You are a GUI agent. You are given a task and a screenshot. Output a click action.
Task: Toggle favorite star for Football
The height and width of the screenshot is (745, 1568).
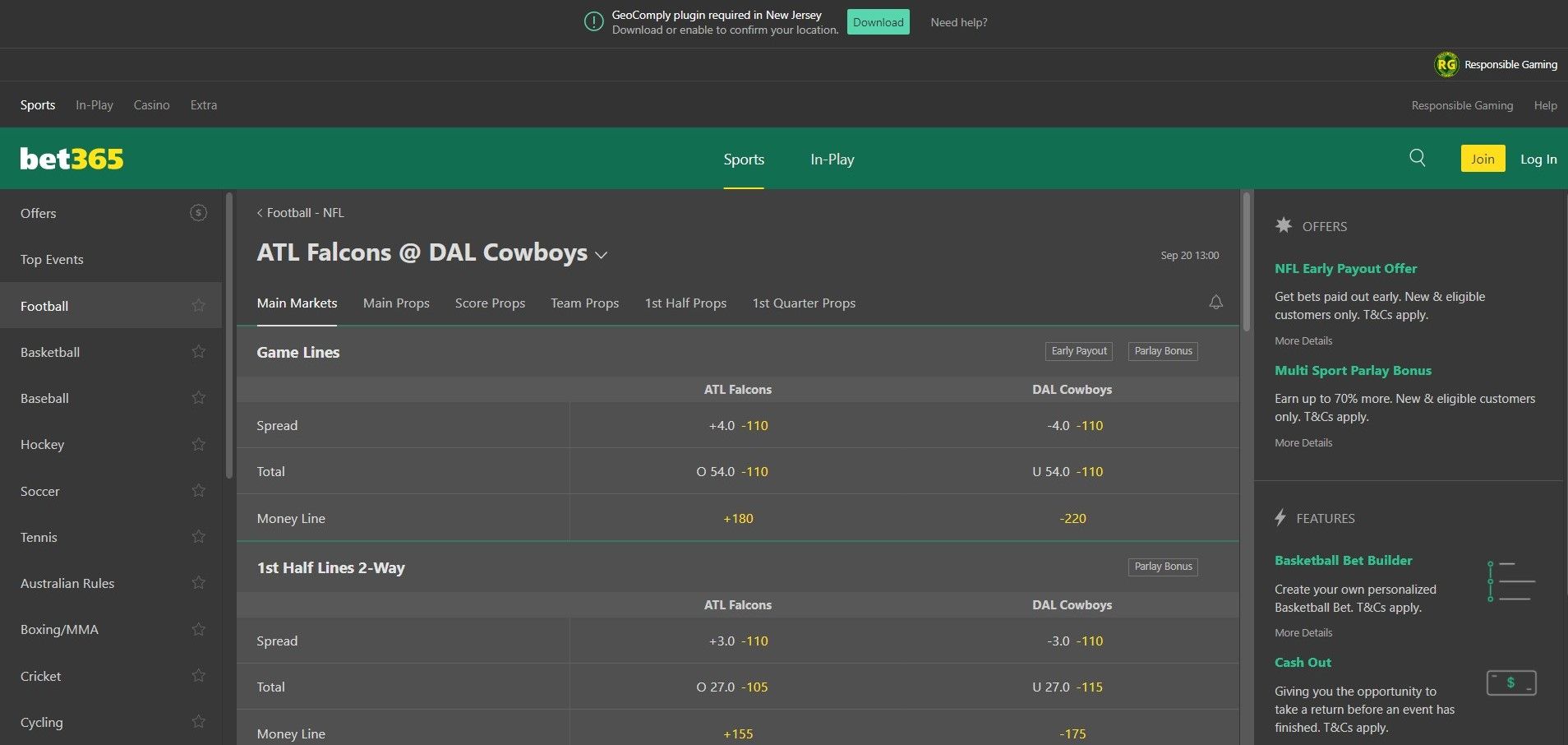coord(198,305)
